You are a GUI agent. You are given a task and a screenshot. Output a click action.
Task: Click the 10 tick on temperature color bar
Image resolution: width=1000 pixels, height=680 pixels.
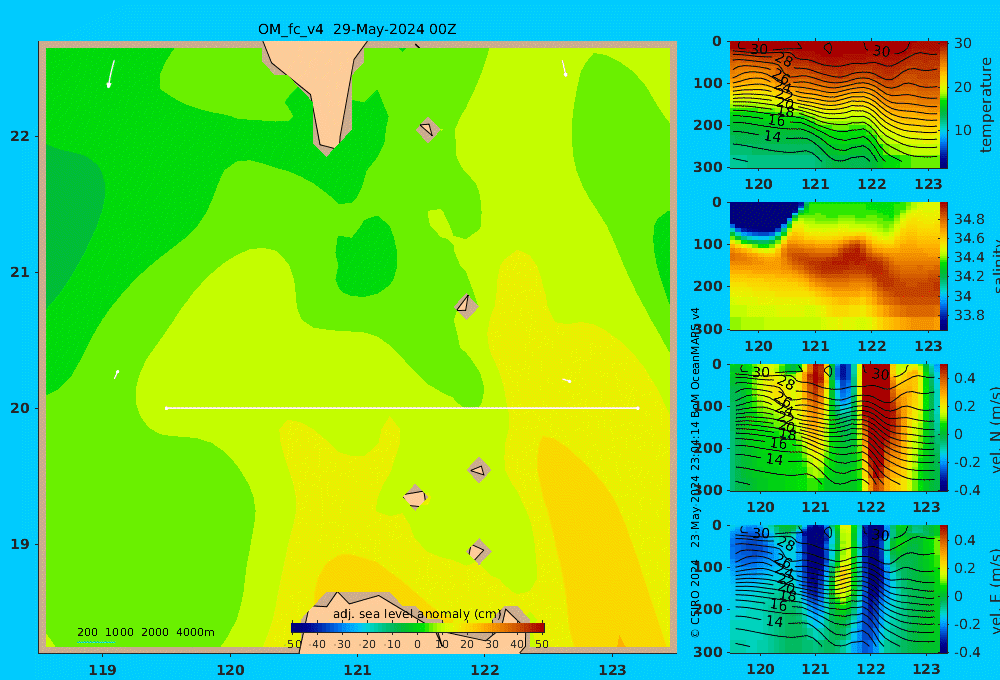(x=962, y=130)
